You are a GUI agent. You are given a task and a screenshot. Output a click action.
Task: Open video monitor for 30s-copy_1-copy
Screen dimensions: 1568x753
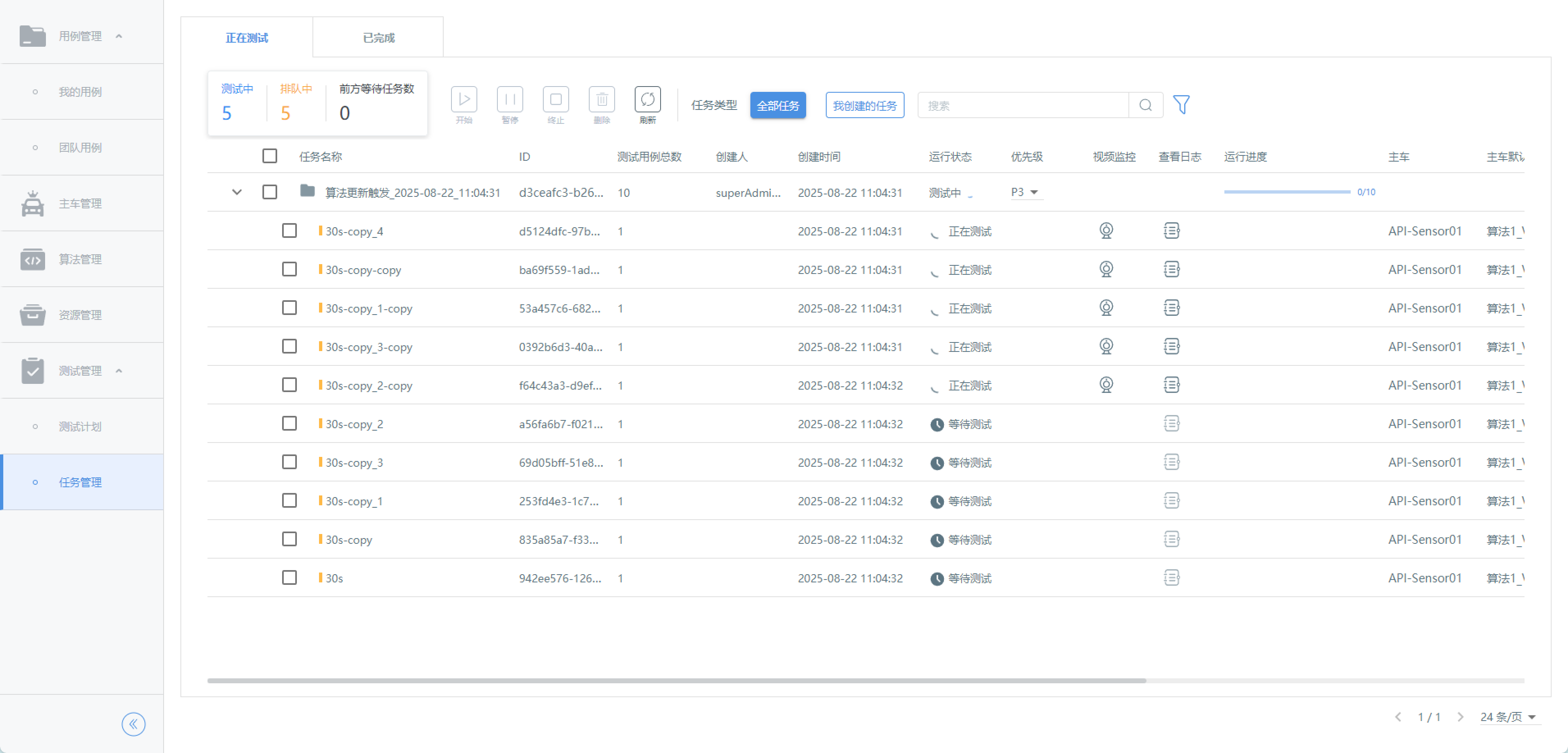point(1106,308)
